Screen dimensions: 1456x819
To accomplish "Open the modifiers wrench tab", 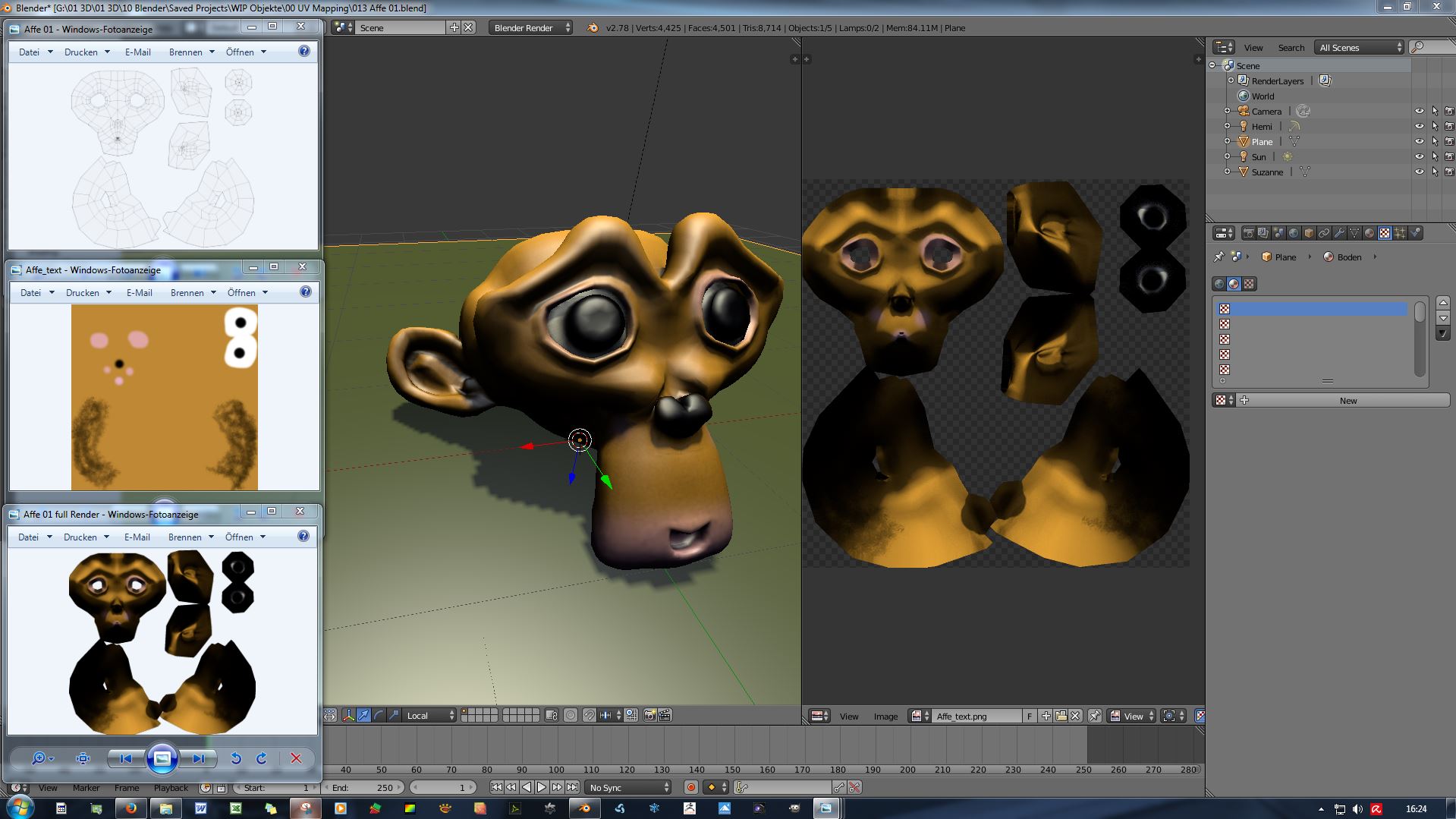I will [x=1339, y=233].
